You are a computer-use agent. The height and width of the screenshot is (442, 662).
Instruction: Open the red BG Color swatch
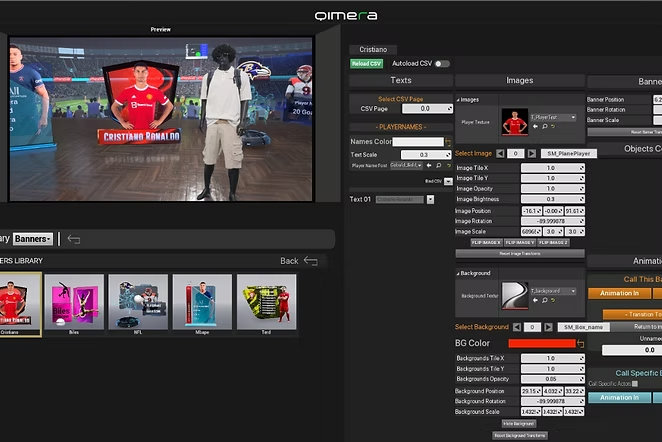[542, 344]
